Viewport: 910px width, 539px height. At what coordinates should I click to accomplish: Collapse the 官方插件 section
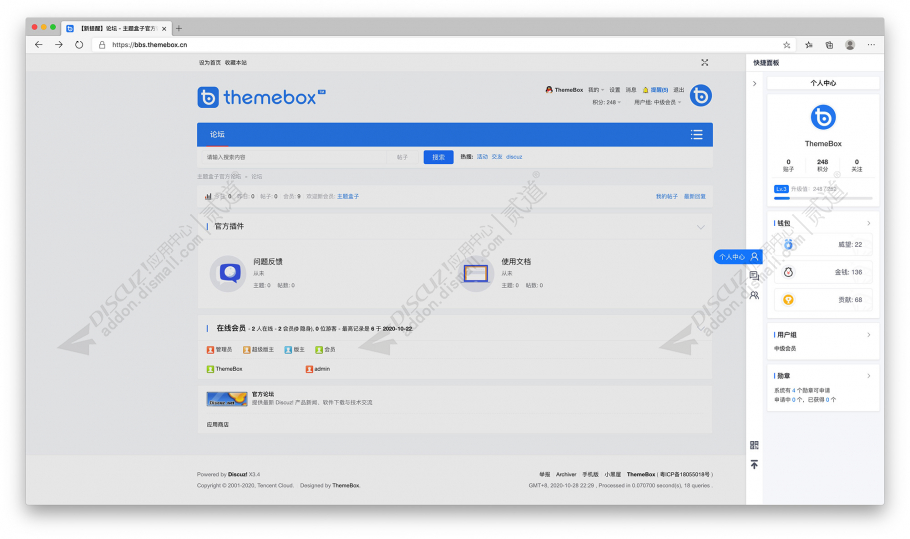click(700, 227)
